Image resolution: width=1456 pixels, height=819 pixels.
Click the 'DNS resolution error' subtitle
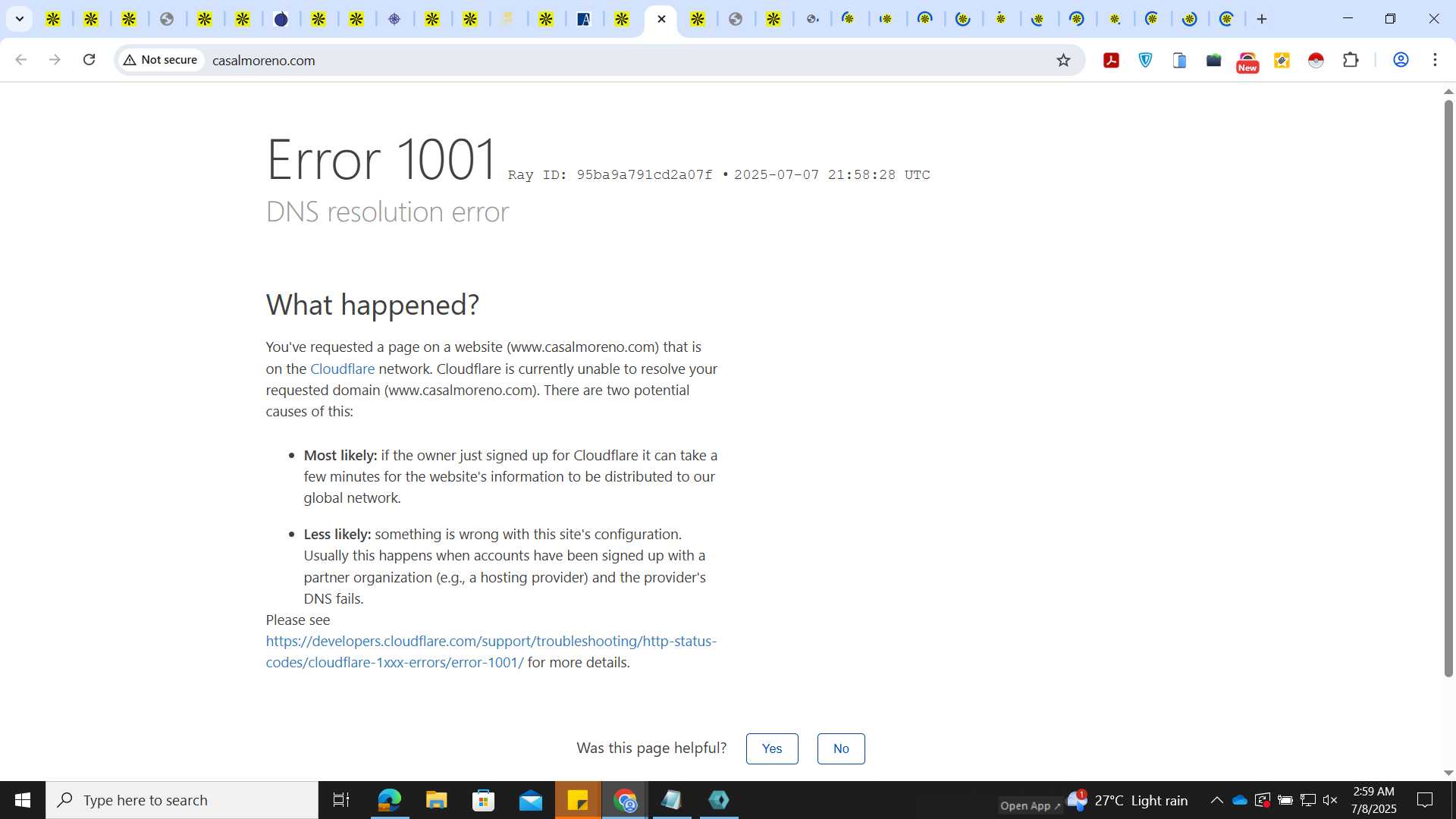(388, 212)
